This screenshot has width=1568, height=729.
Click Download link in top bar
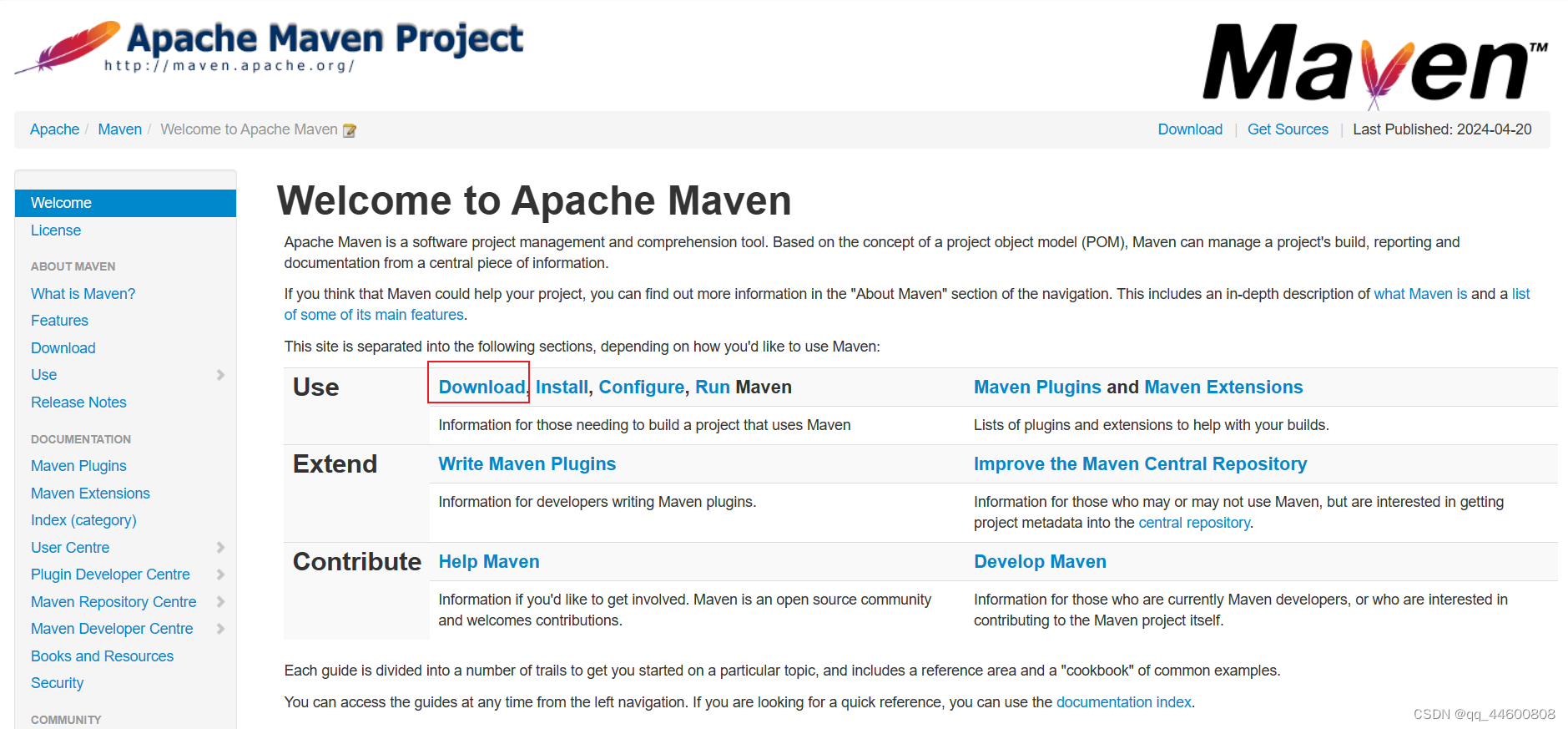[1190, 129]
